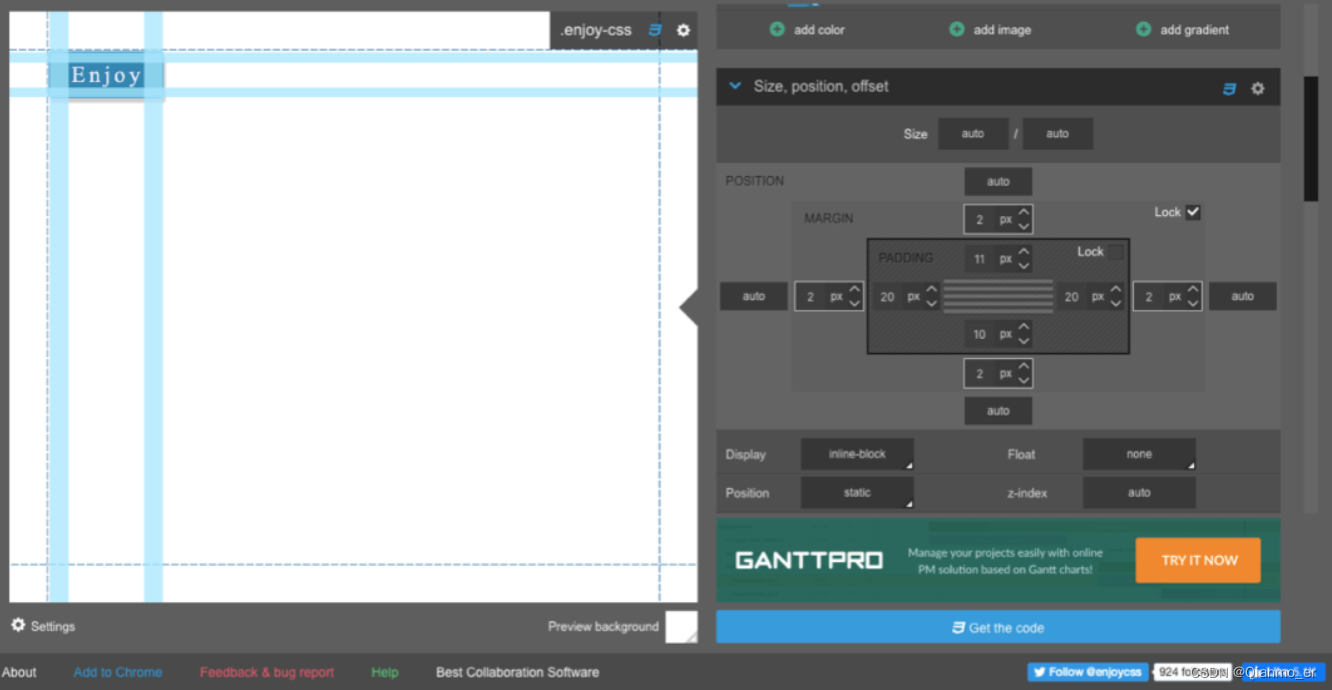Image resolution: width=1332 pixels, height=690 pixels.
Task: Click the green plus icon for add color
Action: [x=777, y=29]
